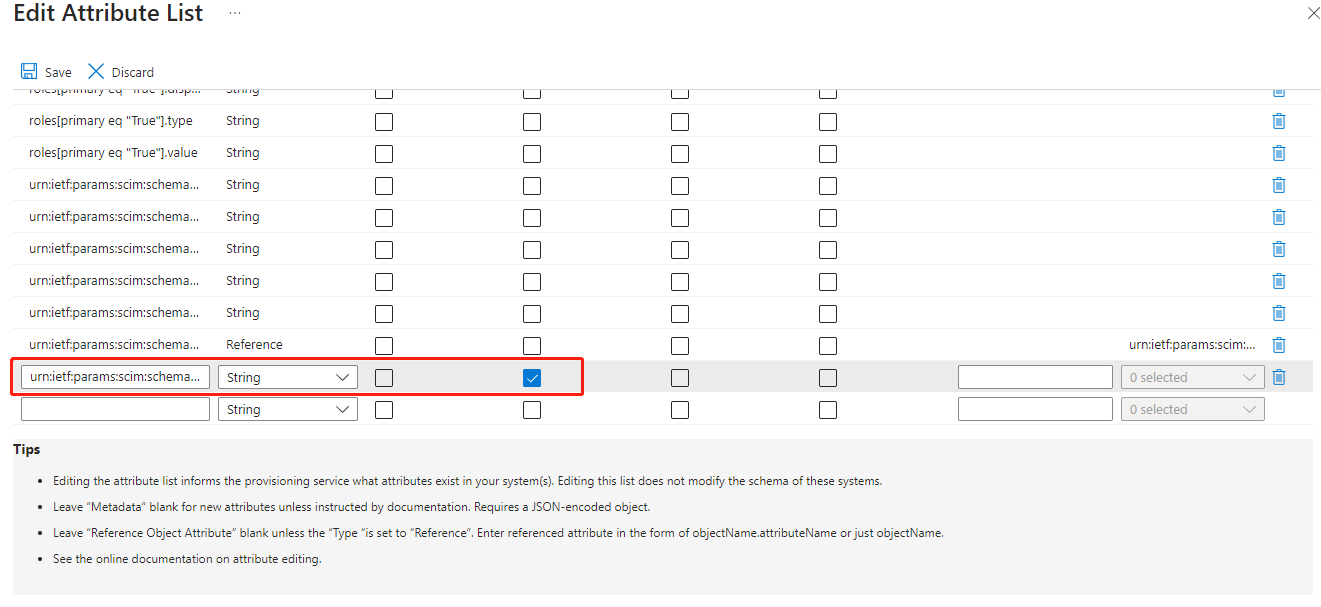Uncheck the checked box in the highlighted row

pos(532,378)
